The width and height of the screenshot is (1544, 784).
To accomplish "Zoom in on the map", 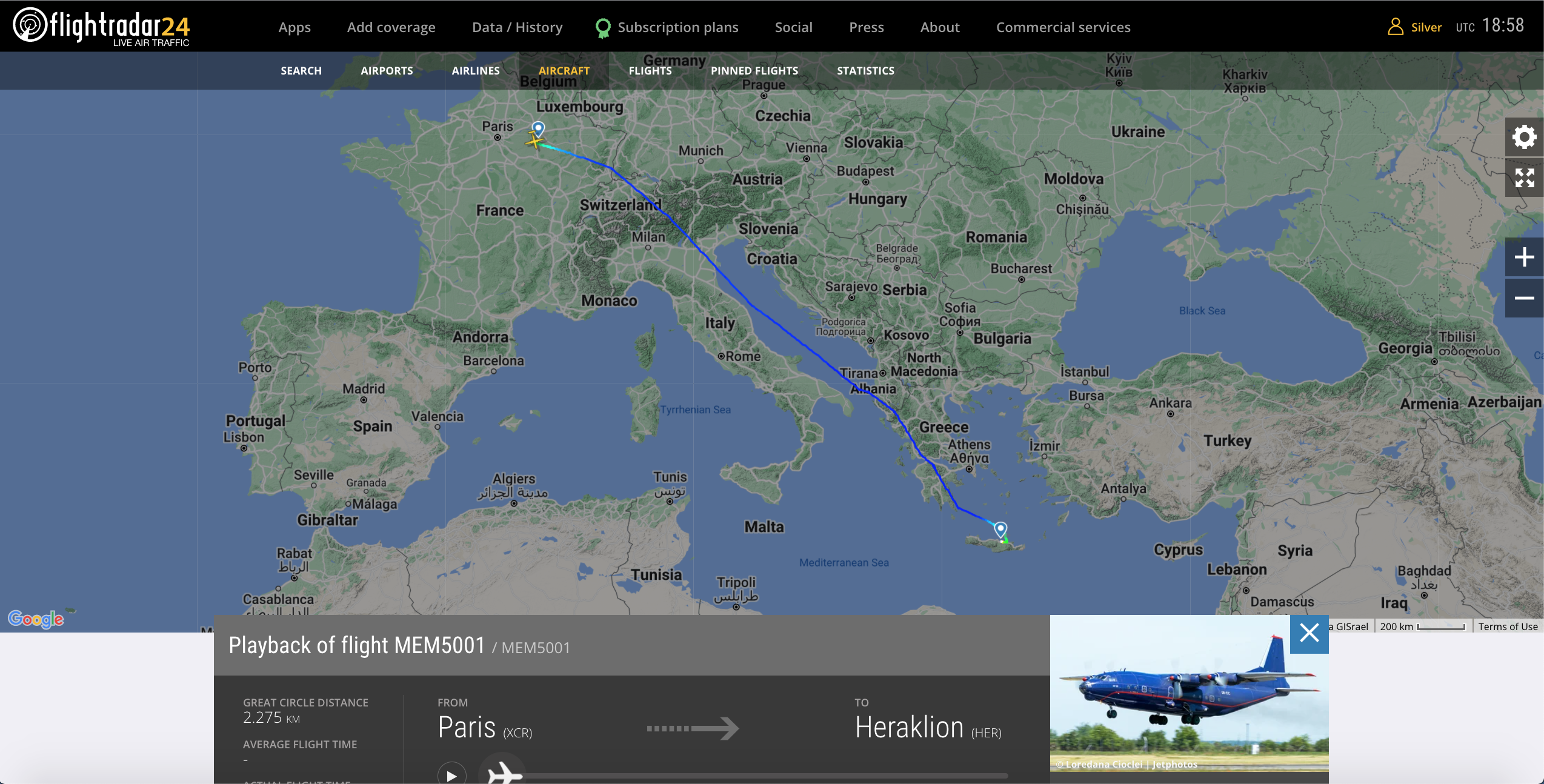I will 1524,257.
